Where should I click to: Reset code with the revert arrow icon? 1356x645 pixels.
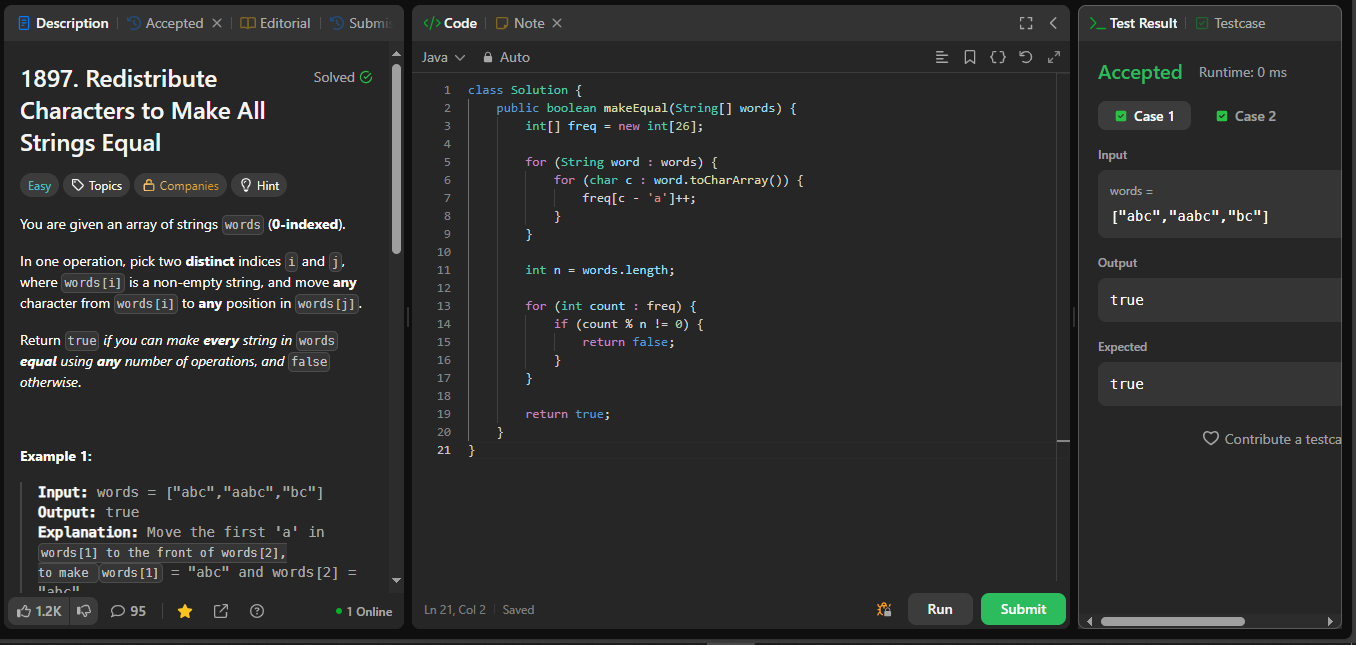pyautogui.click(x=1025, y=58)
